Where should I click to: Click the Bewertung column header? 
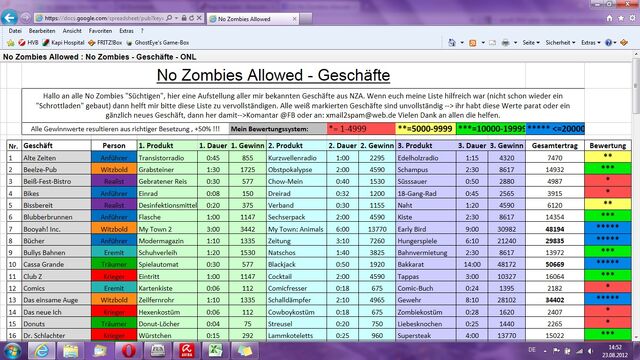608,145
